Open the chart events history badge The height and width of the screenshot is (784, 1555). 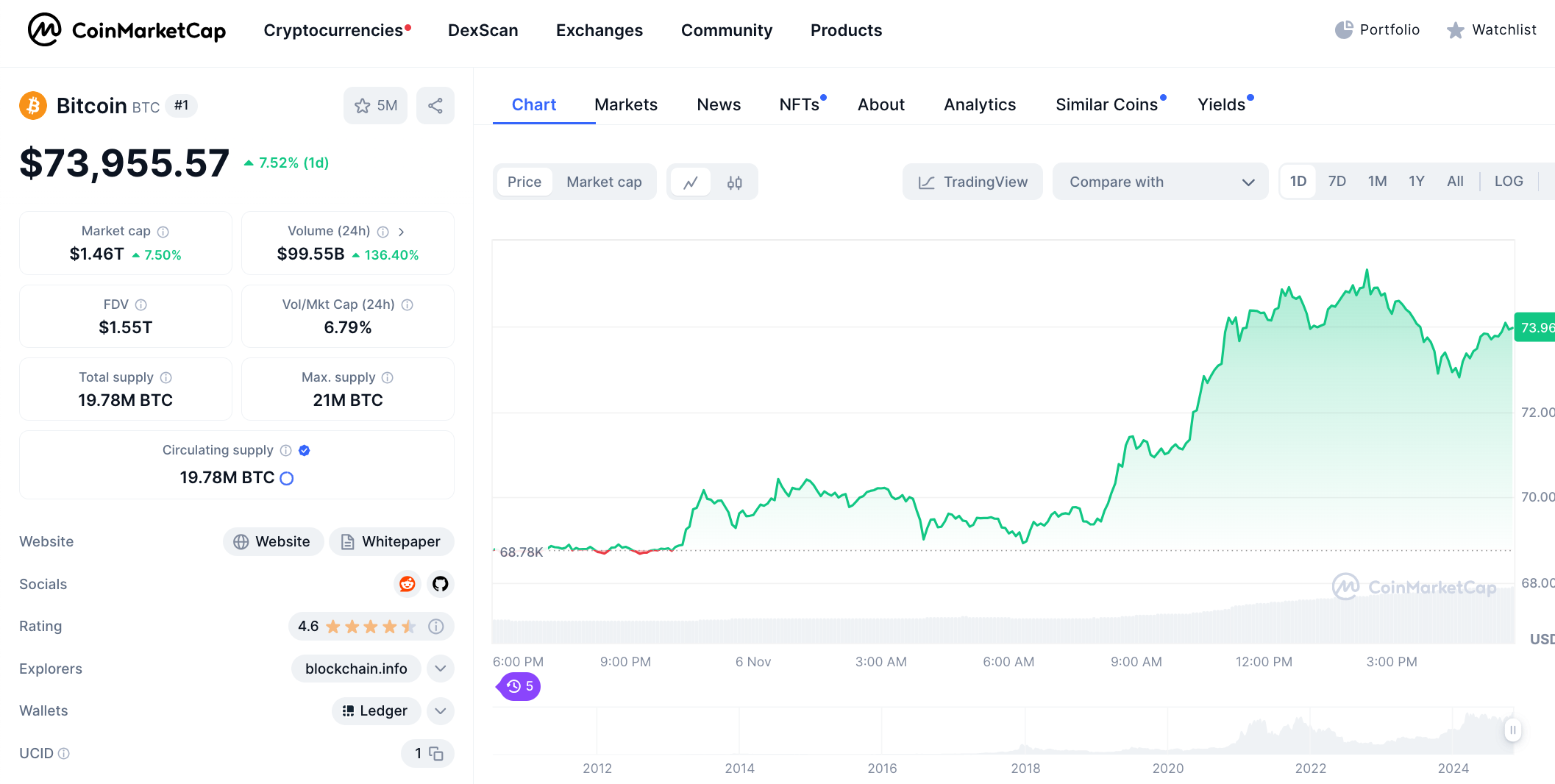coord(519,686)
